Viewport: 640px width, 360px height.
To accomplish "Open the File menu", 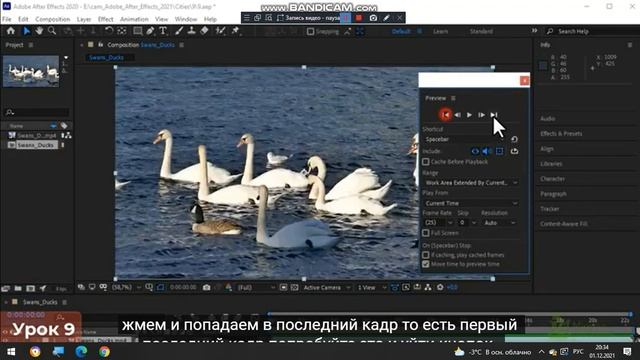I will pyautogui.click(x=7, y=19).
